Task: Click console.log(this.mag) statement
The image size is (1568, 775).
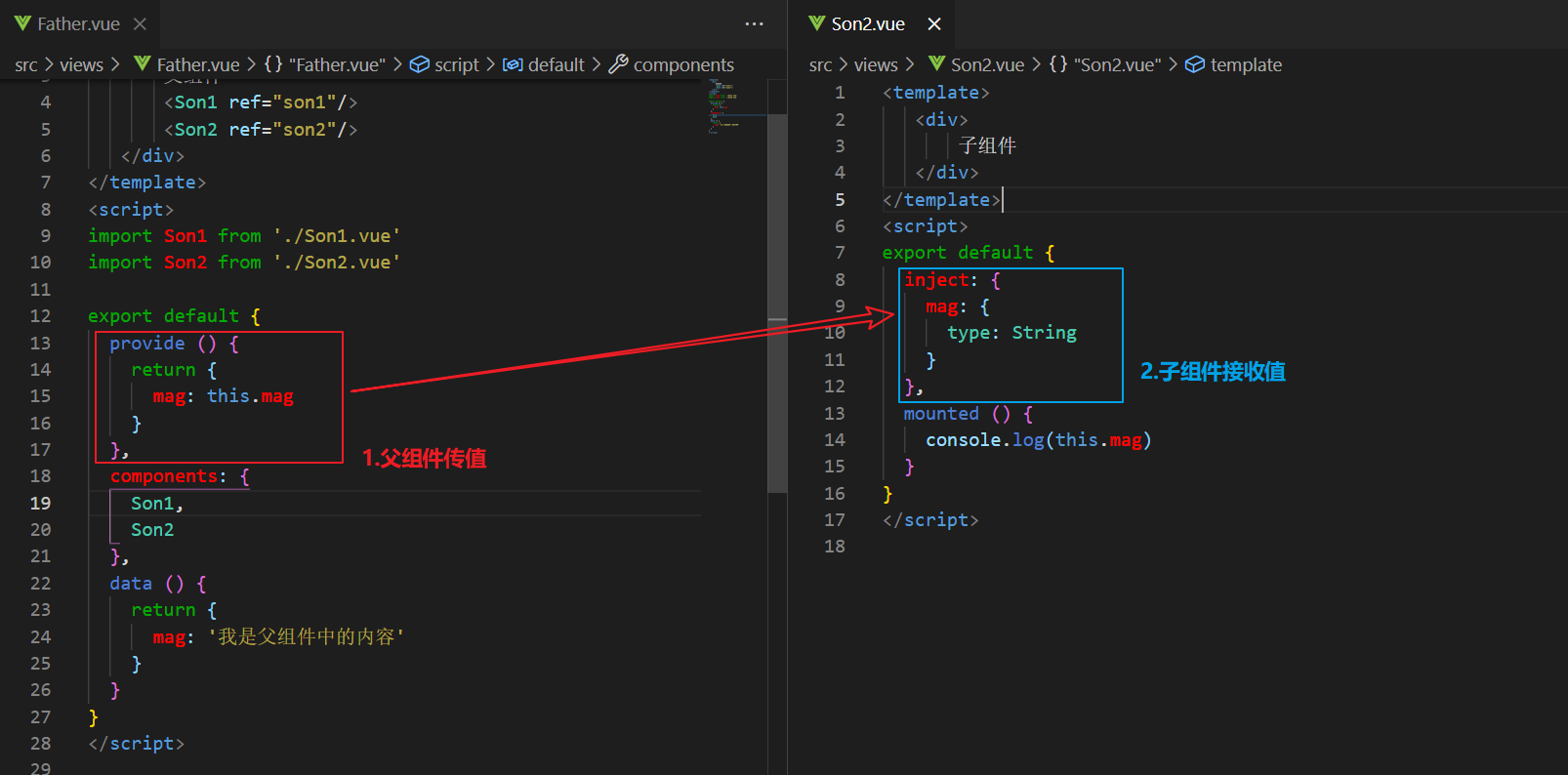Action: (x=1039, y=439)
